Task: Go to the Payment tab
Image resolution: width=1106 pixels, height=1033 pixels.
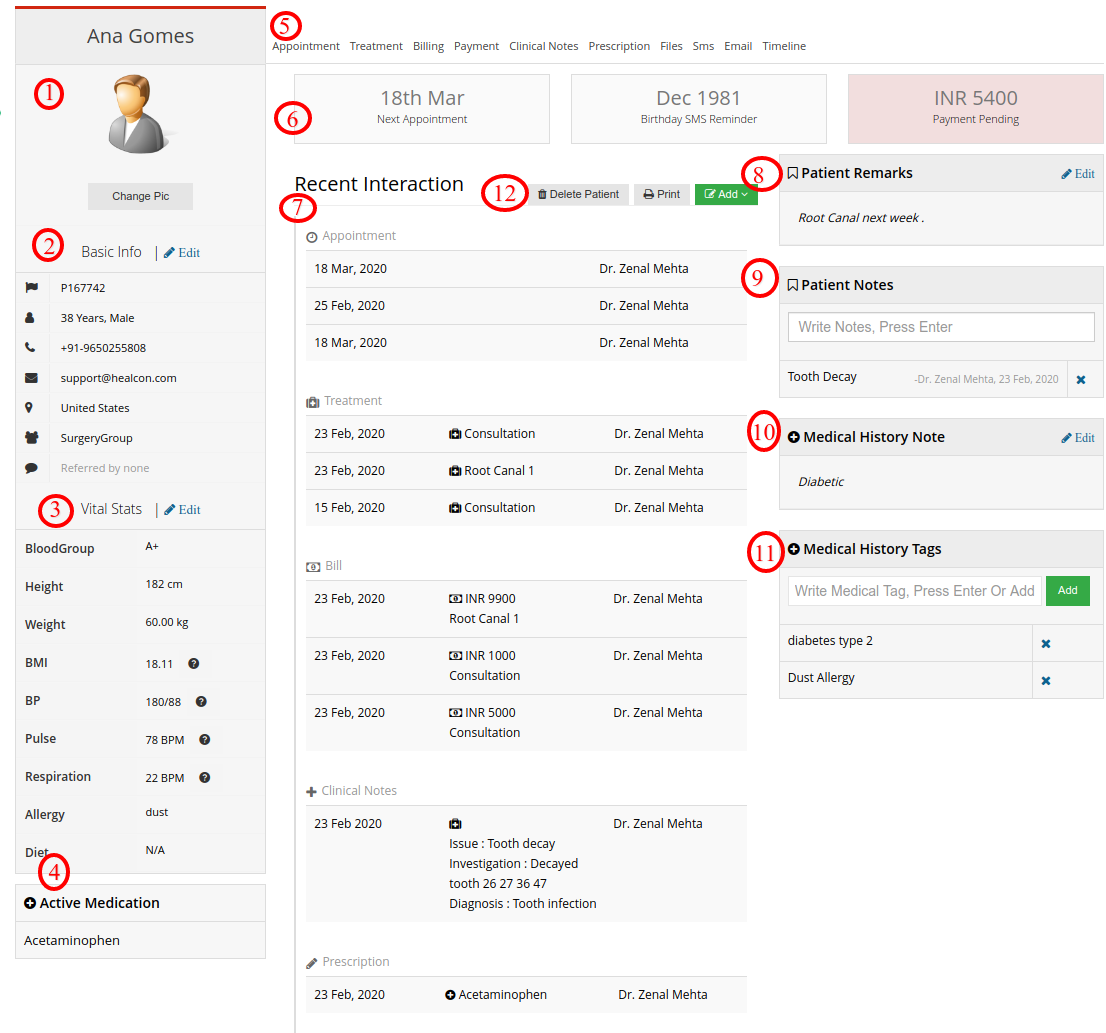Action: click(476, 46)
